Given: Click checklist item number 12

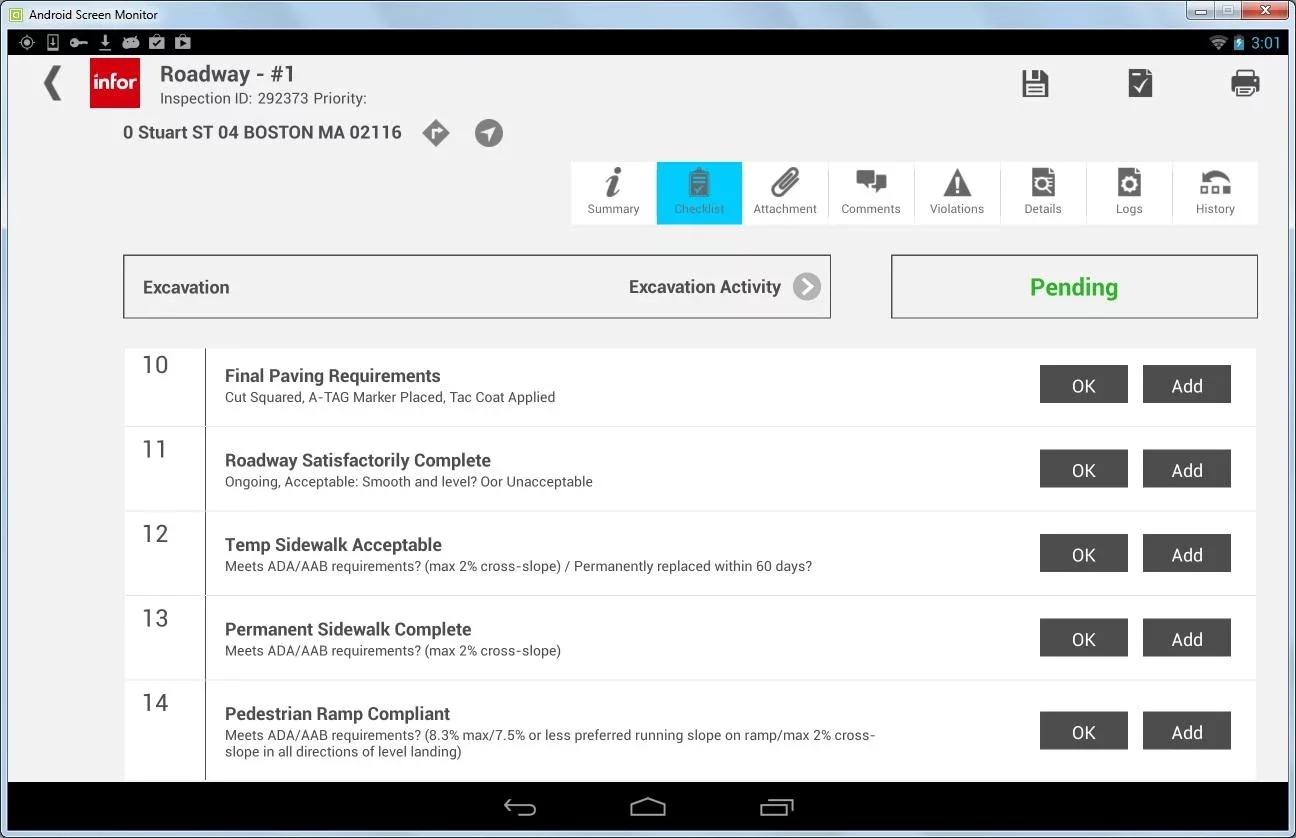Looking at the screenshot, I should click(155, 534).
